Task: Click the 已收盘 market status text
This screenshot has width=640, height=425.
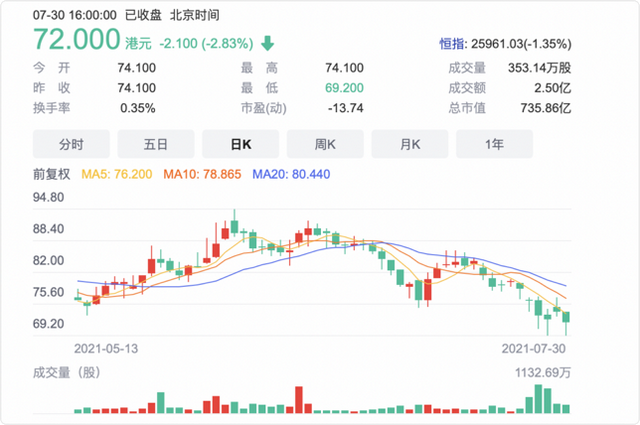Action: [x=143, y=16]
